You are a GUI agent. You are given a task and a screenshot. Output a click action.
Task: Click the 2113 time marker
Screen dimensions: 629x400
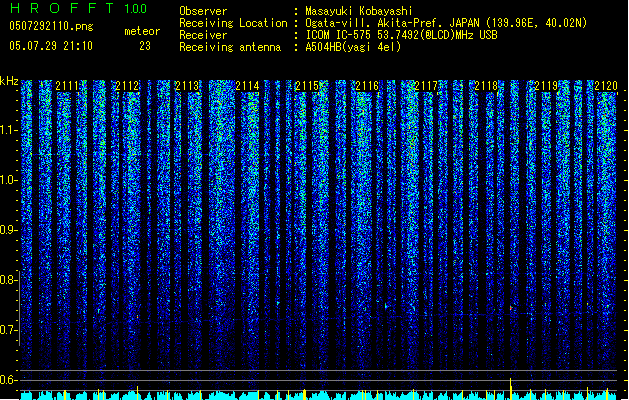click(x=187, y=86)
